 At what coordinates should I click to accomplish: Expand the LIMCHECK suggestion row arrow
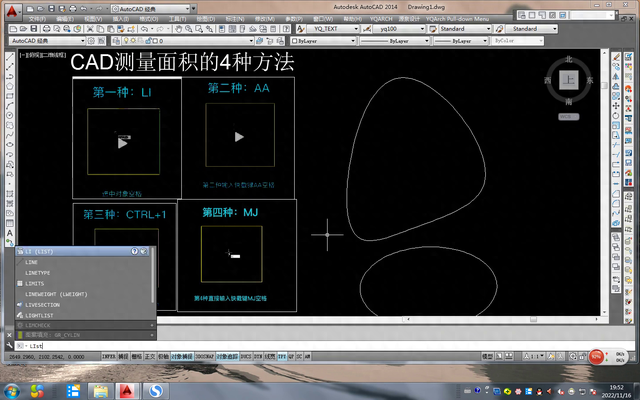pyautogui.click(x=150, y=325)
